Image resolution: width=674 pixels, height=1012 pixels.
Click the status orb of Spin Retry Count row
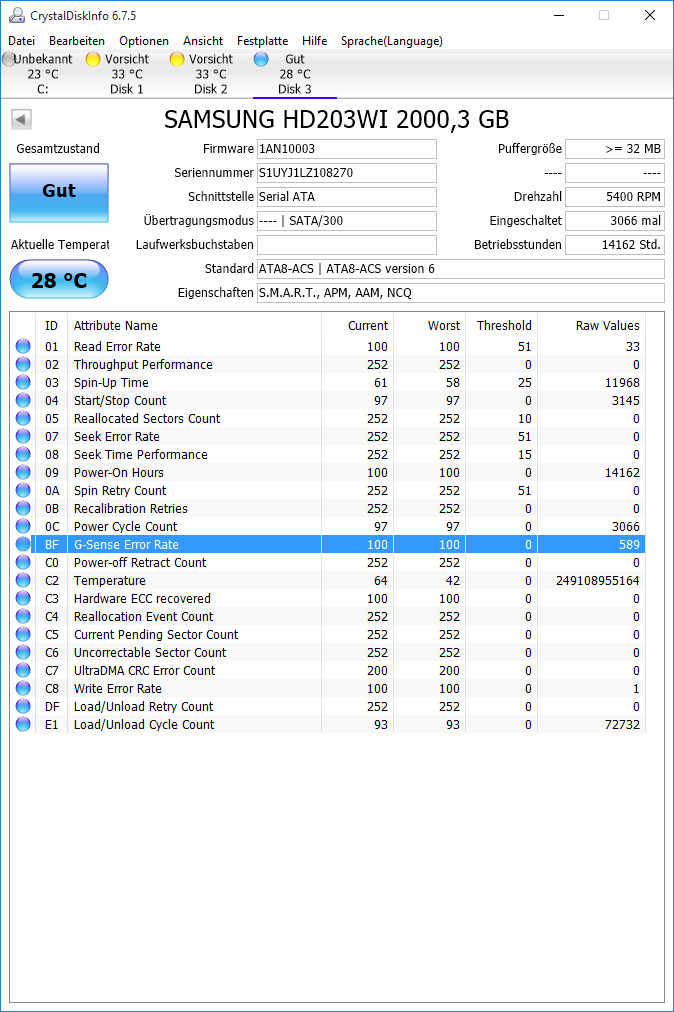pos(23,491)
